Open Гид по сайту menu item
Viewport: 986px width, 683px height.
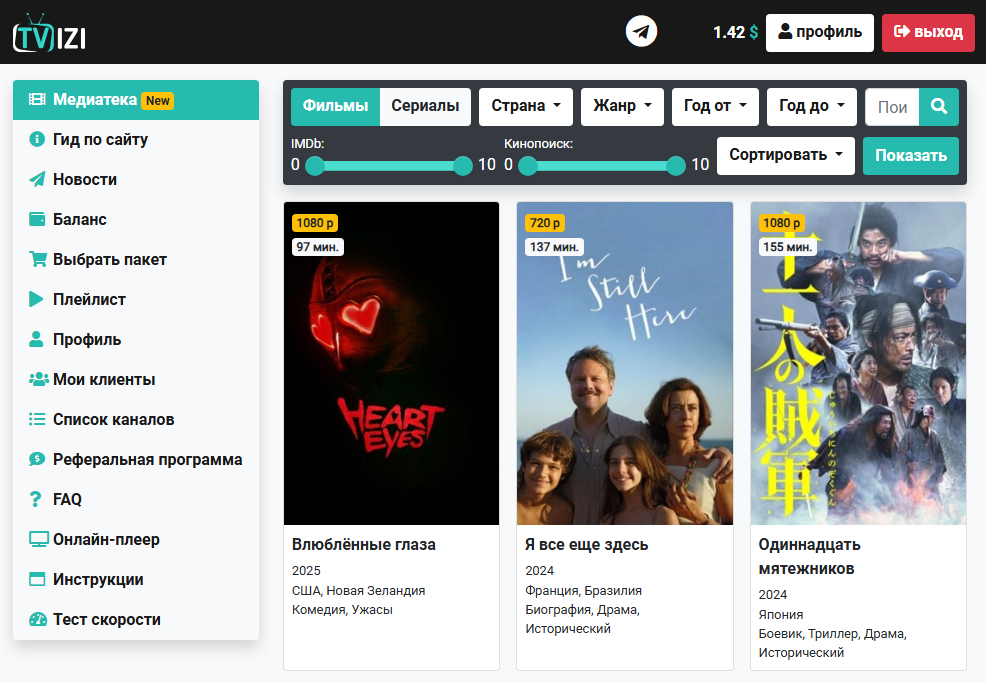pos(136,140)
